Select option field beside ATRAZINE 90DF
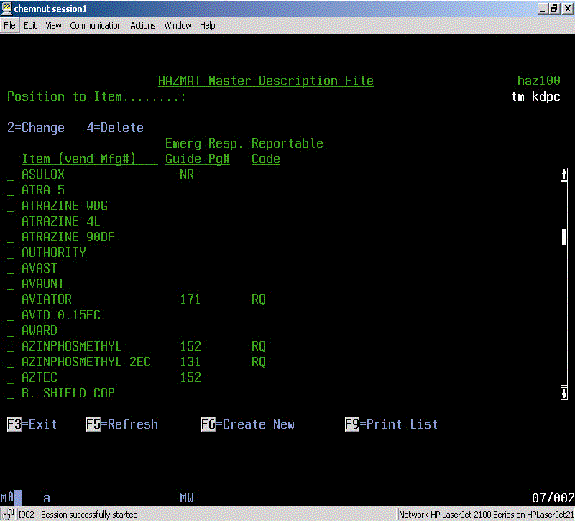Image resolution: width=575 pixels, height=521 pixels. coord(10,237)
